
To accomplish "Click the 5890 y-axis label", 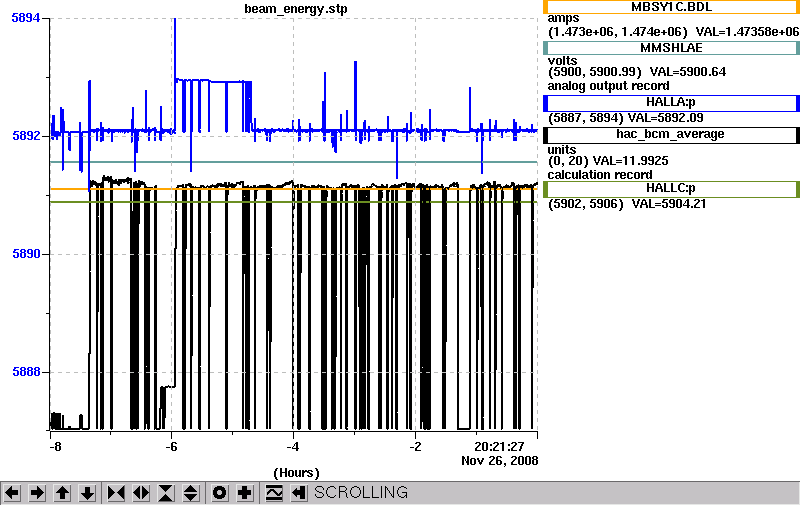I will click(26, 254).
